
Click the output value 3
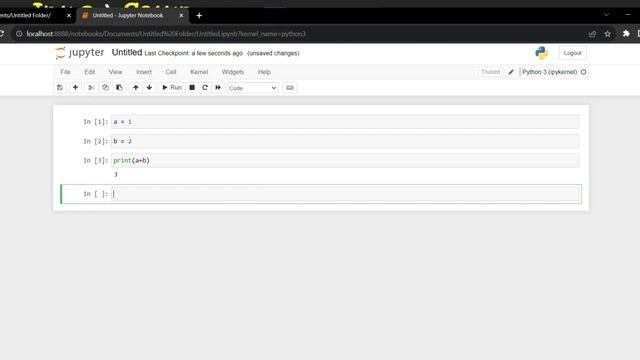pyautogui.click(x=116, y=174)
